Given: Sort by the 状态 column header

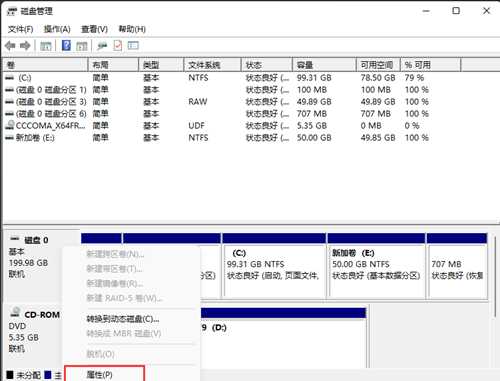Looking at the screenshot, I should (267, 65).
